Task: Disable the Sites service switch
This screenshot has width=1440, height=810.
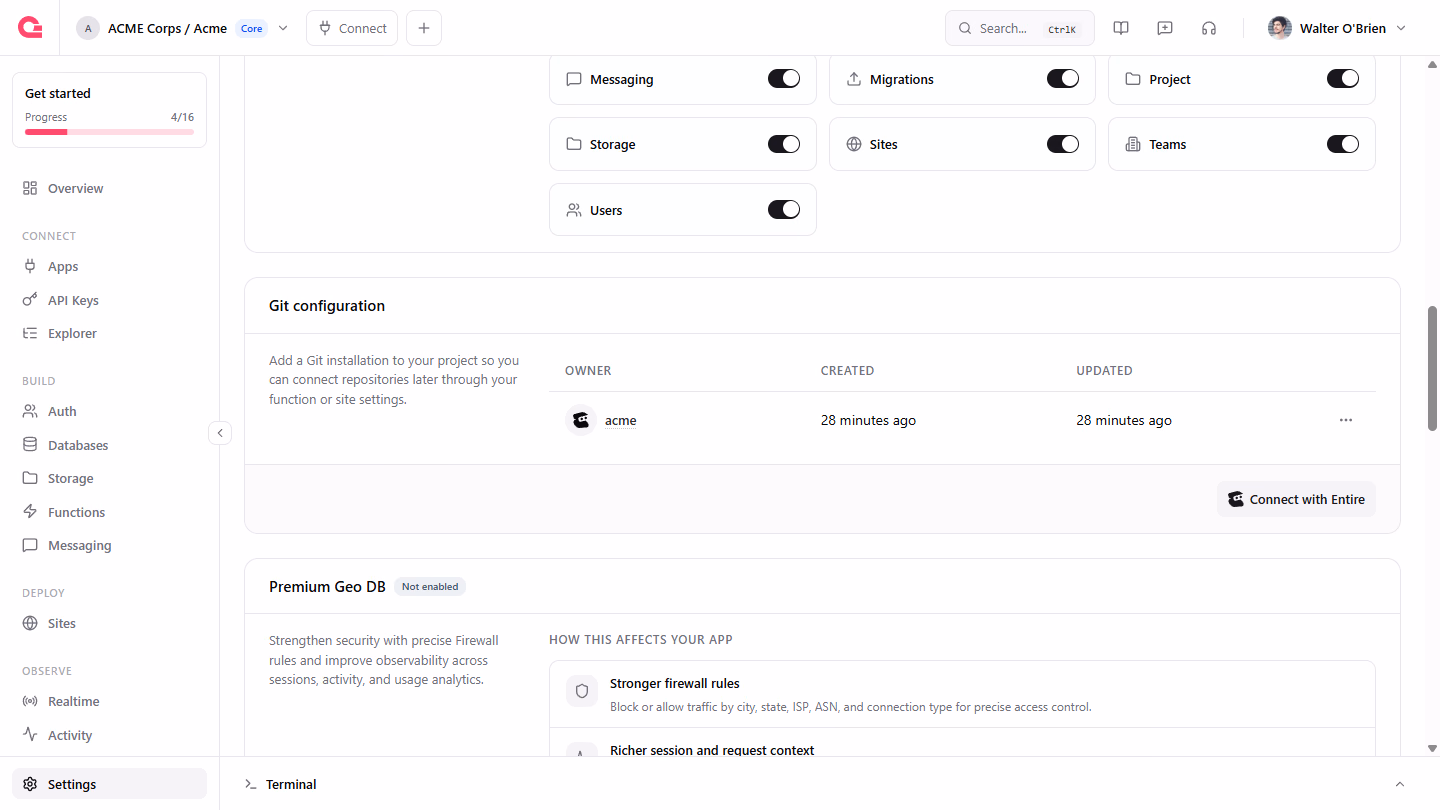Action: pyautogui.click(x=1063, y=144)
